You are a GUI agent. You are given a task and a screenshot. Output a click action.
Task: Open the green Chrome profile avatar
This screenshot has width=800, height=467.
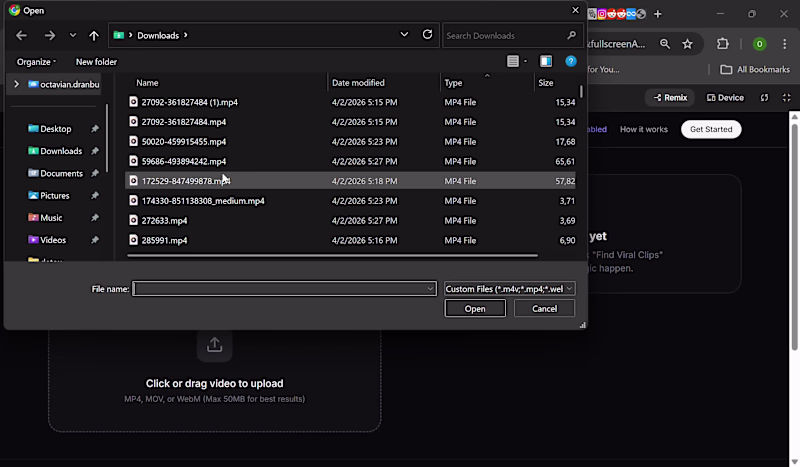pos(759,44)
